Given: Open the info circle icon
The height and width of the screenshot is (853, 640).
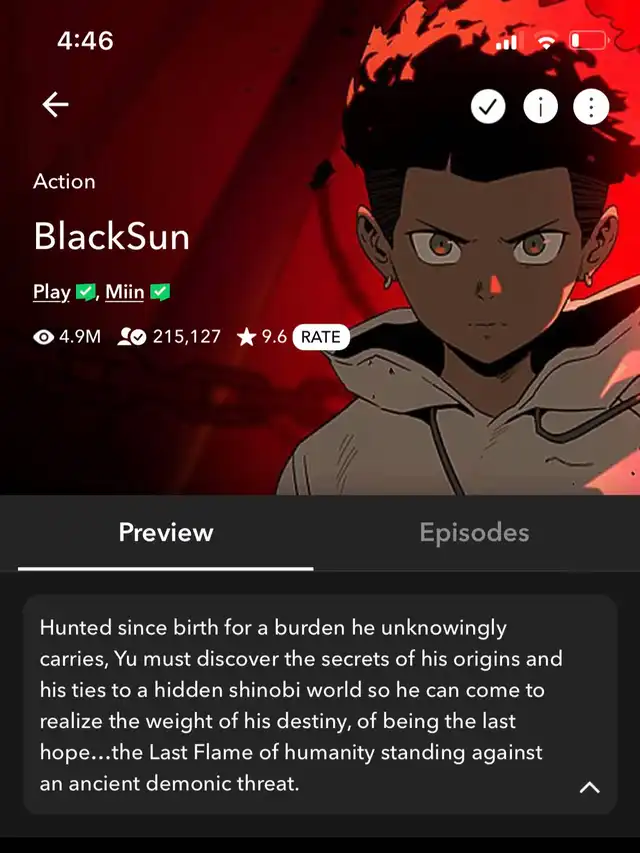Looking at the screenshot, I should click(x=540, y=107).
